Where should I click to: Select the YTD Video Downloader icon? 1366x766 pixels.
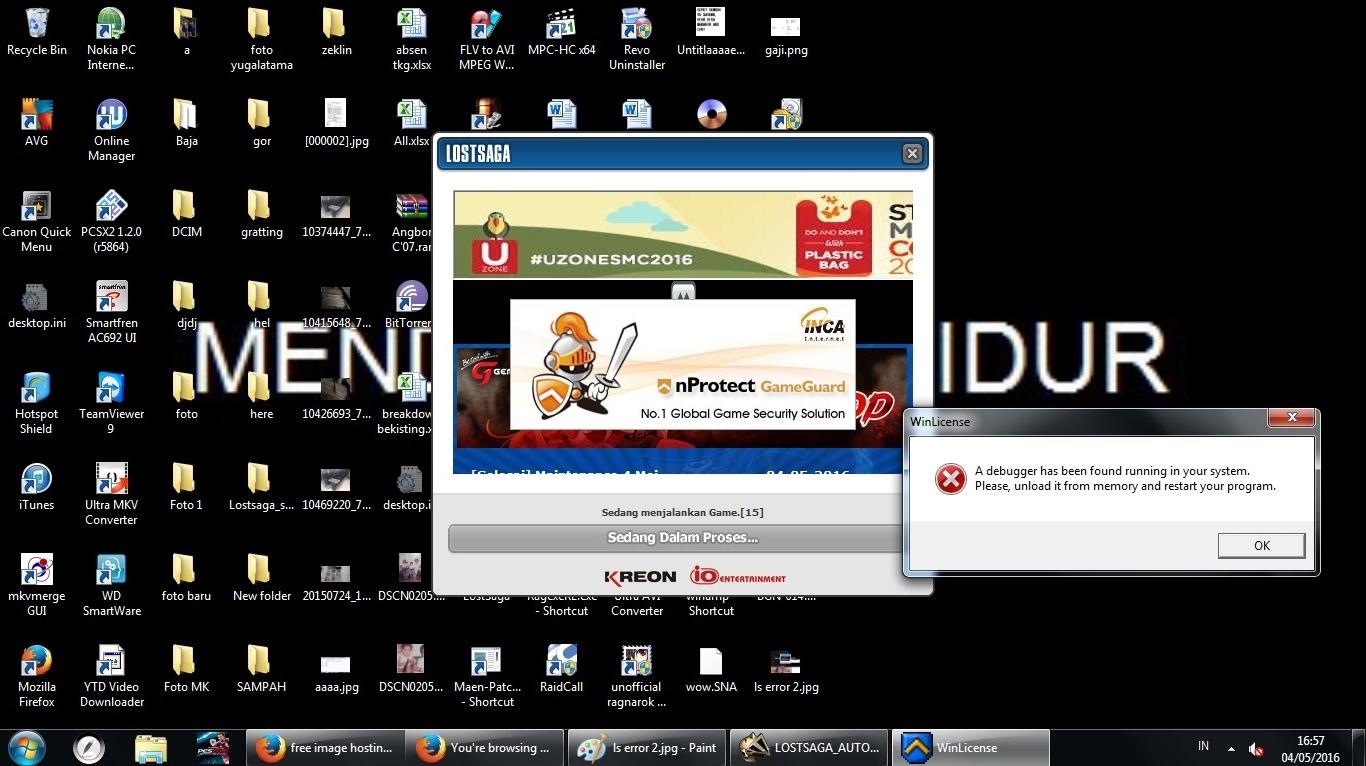point(111,676)
